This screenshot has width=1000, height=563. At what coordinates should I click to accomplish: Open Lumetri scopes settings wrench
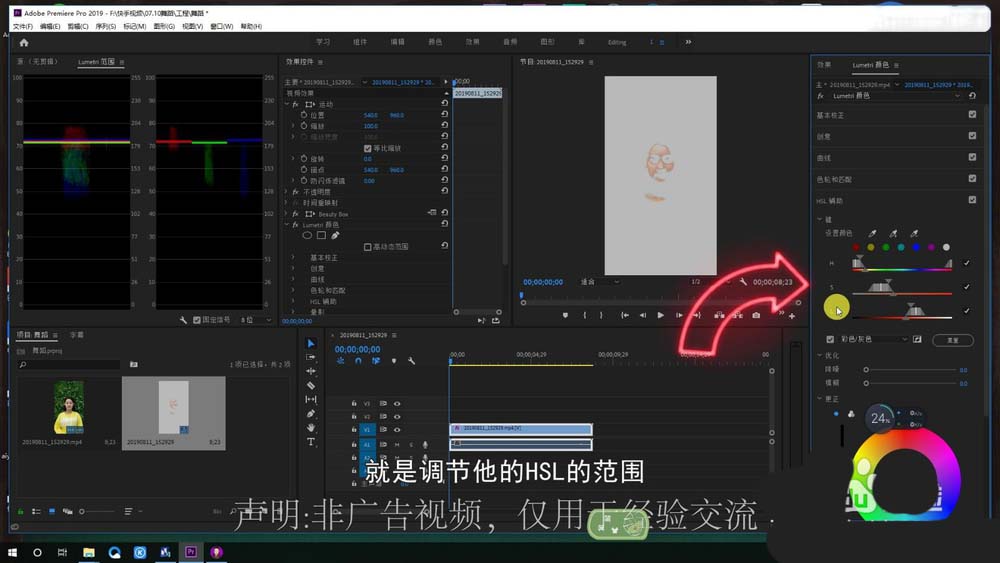click(183, 320)
